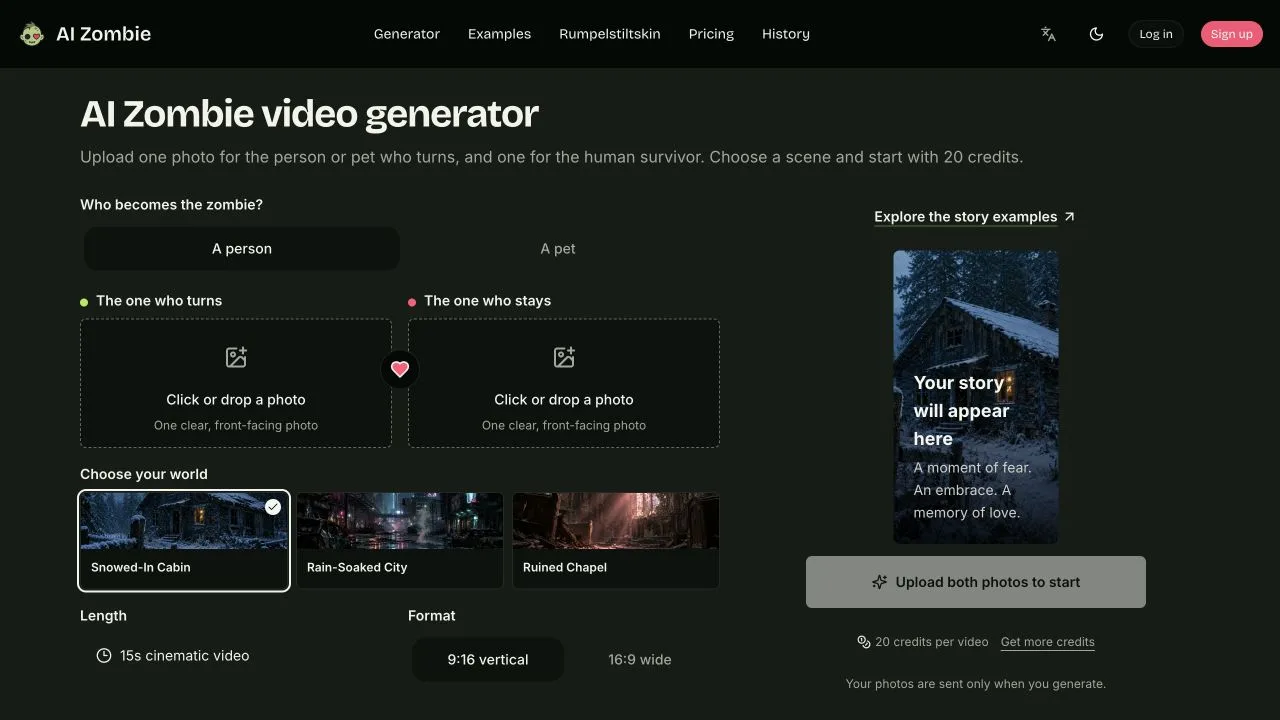Open the Examples nav item
Screen dimensions: 1280x720
tap(499, 34)
